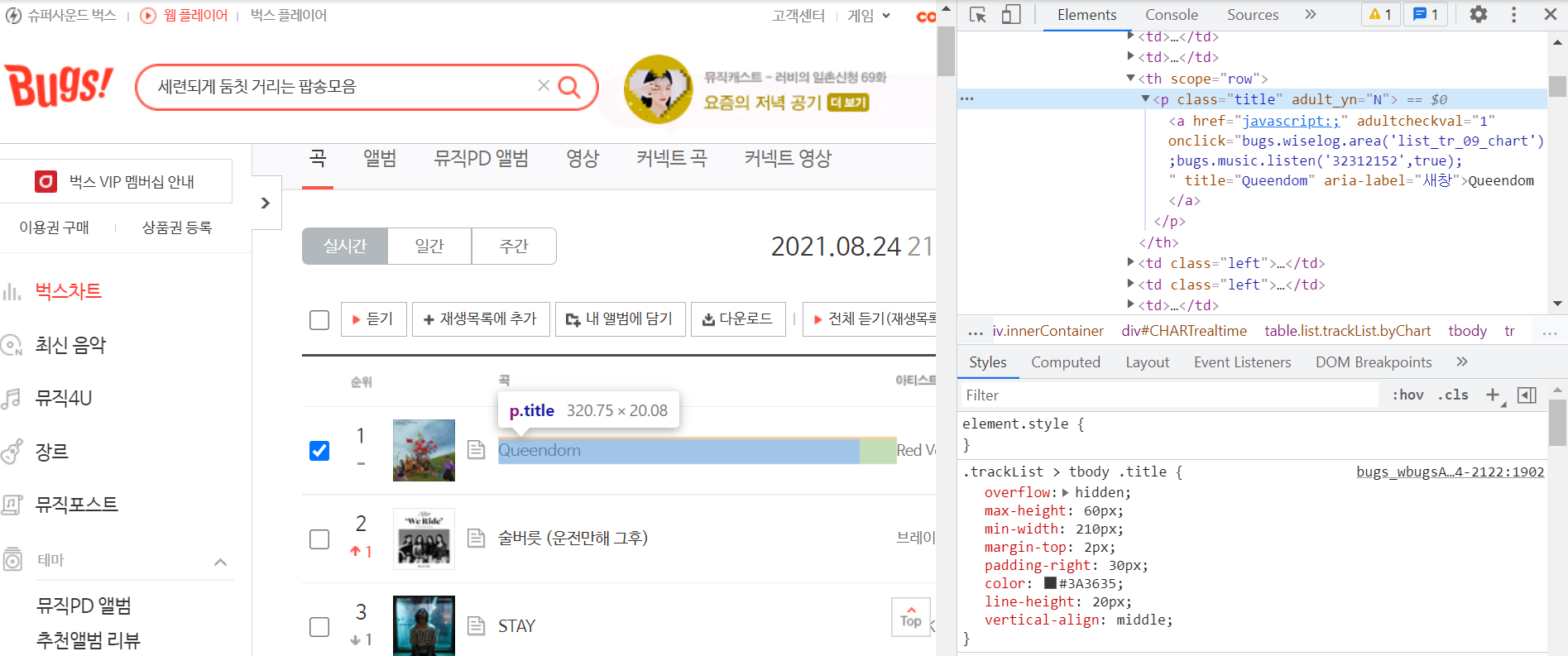Open the Console tab in DevTools
Image resolution: width=1568 pixels, height=656 pixels.
click(x=1171, y=15)
